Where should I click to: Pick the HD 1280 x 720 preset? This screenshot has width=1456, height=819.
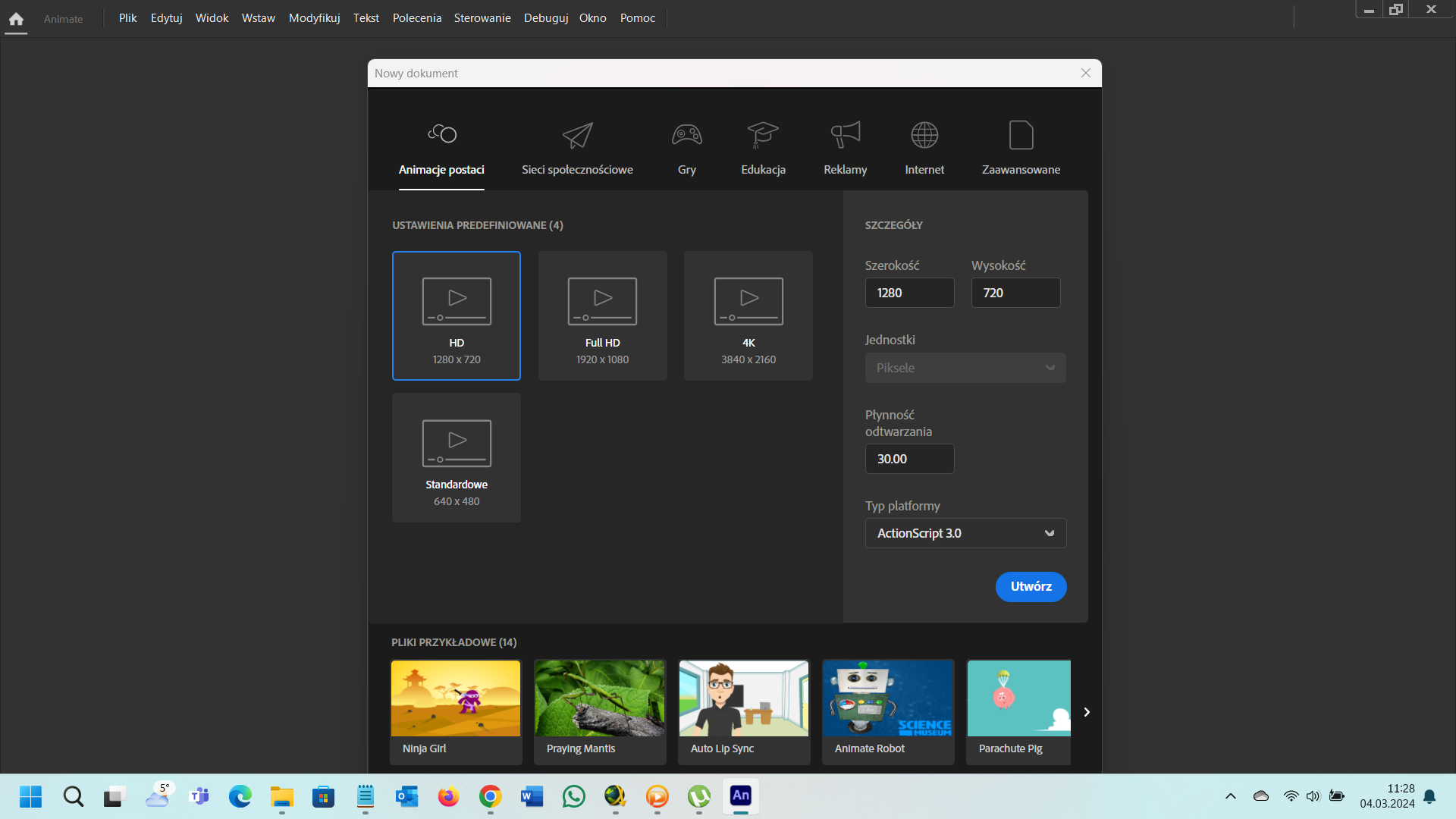tap(457, 315)
